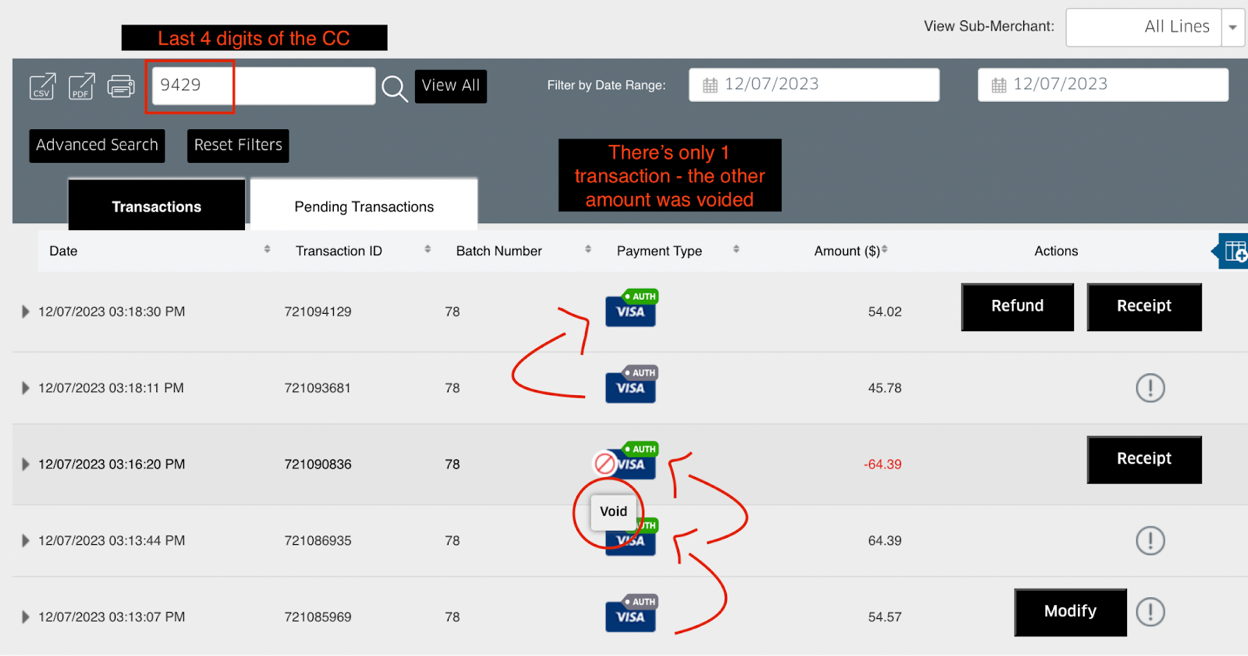Screen dimensions: 1248x656
Task: Select the Transactions tab
Action: [156, 205]
